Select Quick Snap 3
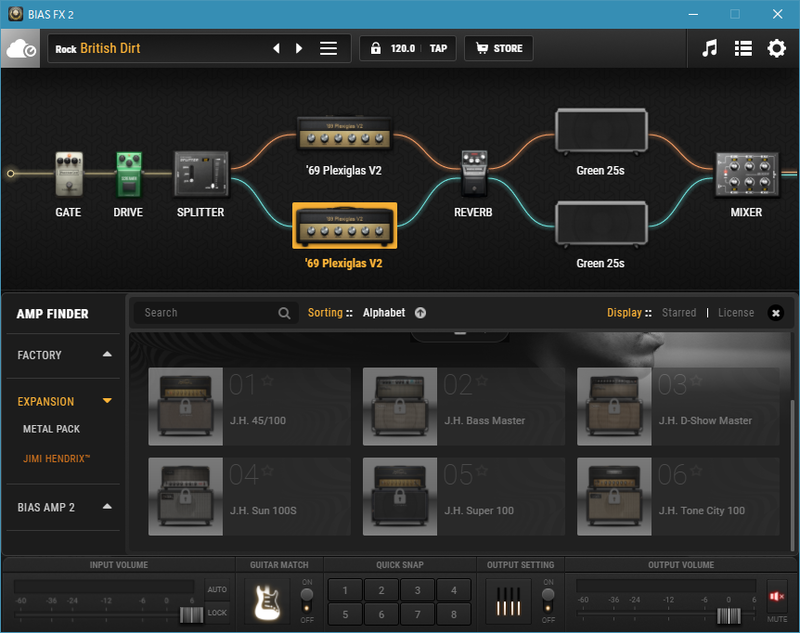 click(417, 590)
